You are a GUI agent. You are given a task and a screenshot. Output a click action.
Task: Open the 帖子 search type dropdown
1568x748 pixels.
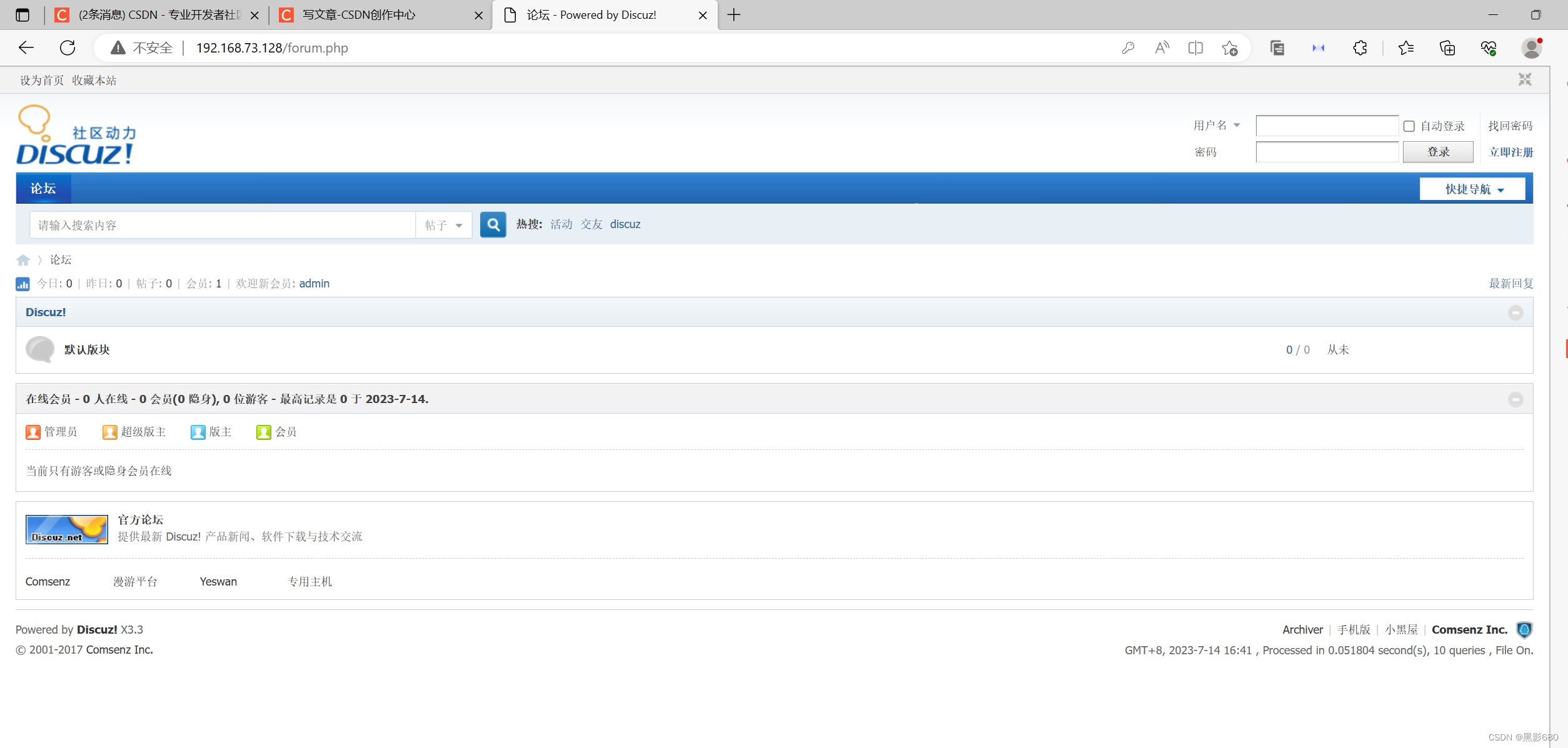(444, 225)
